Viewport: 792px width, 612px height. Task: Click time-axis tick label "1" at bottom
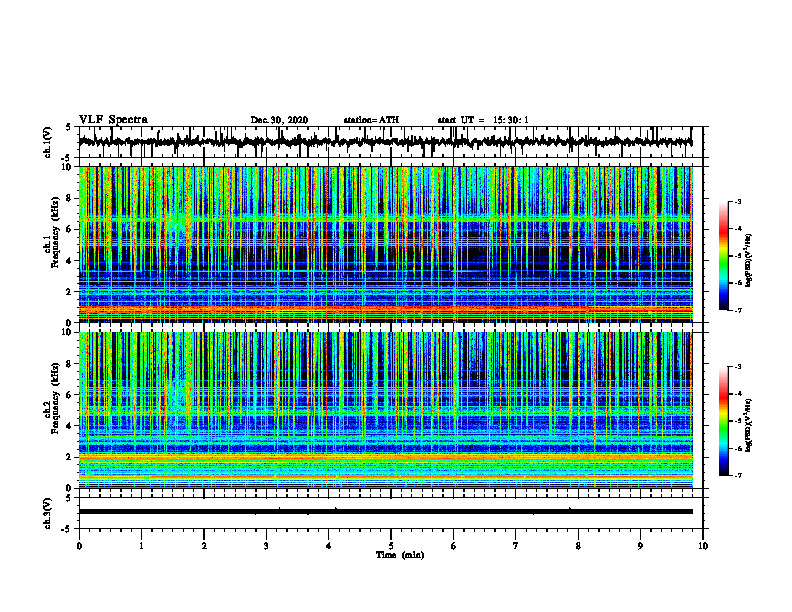pyautogui.click(x=141, y=546)
